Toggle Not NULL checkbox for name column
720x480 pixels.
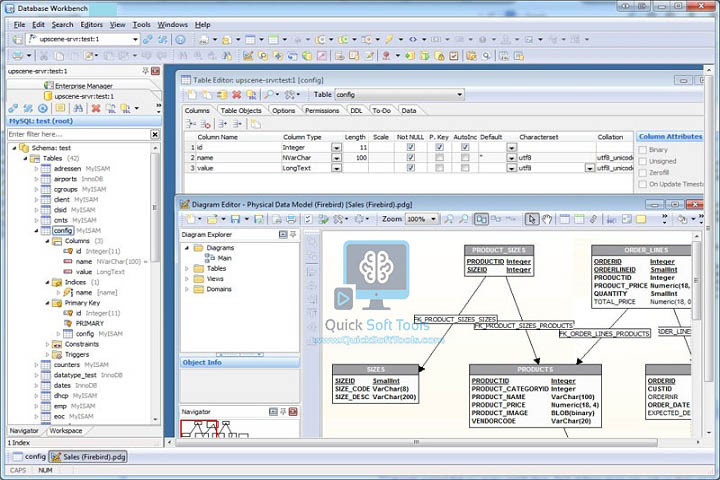coord(411,158)
